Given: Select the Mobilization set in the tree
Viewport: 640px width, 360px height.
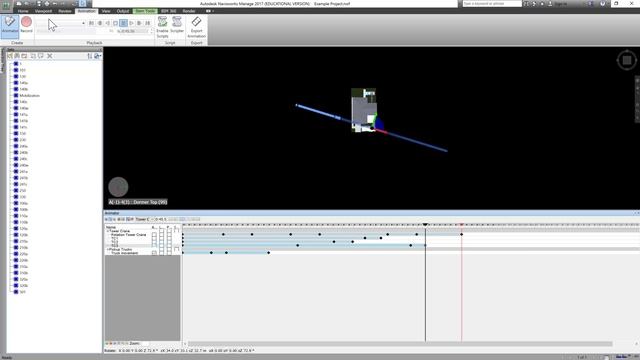Looking at the screenshot, I should pos(29,96).
